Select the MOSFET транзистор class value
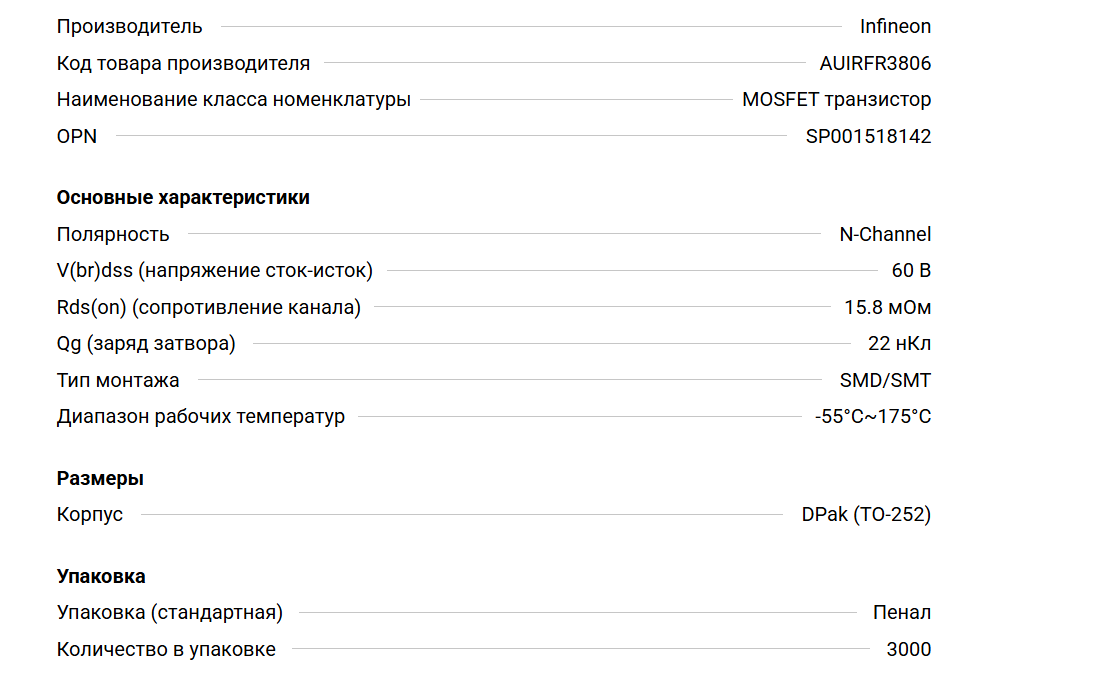Image resolution: width=1102 pixels, height=682 pixels. pos(836,99)
